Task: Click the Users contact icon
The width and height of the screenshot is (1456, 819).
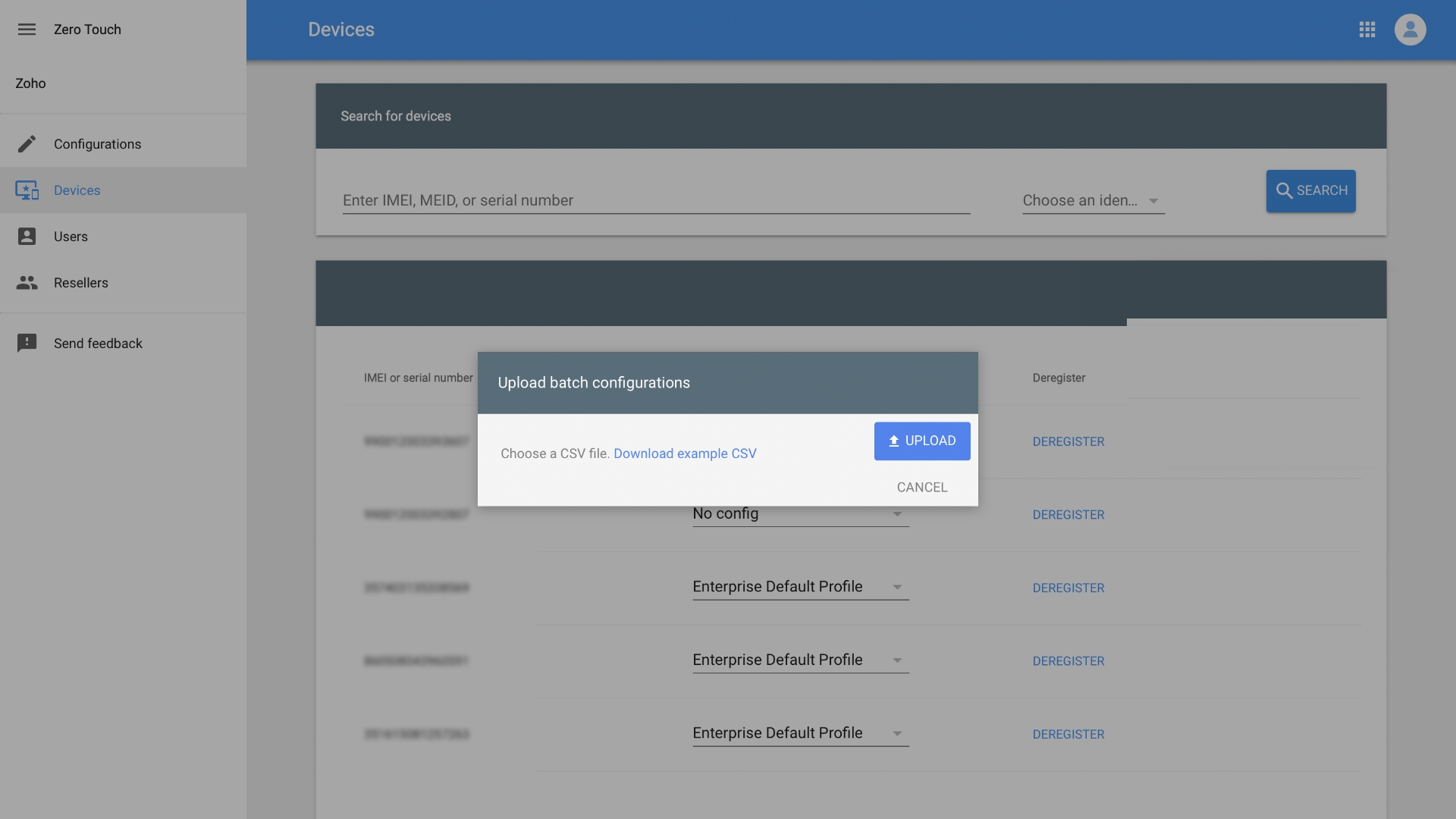Action: 27,237
